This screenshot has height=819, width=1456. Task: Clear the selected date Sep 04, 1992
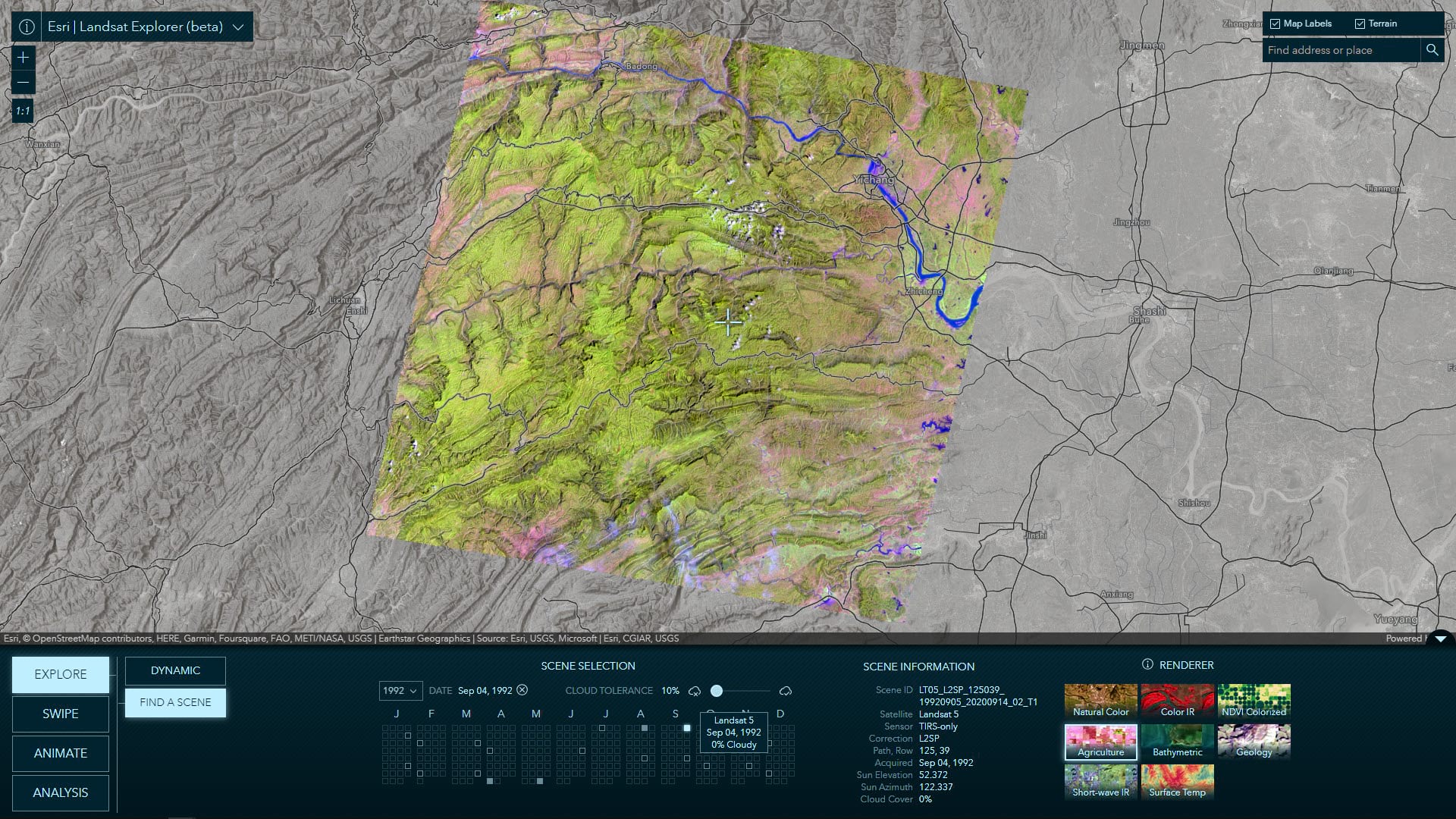click(x=522, y=690)
